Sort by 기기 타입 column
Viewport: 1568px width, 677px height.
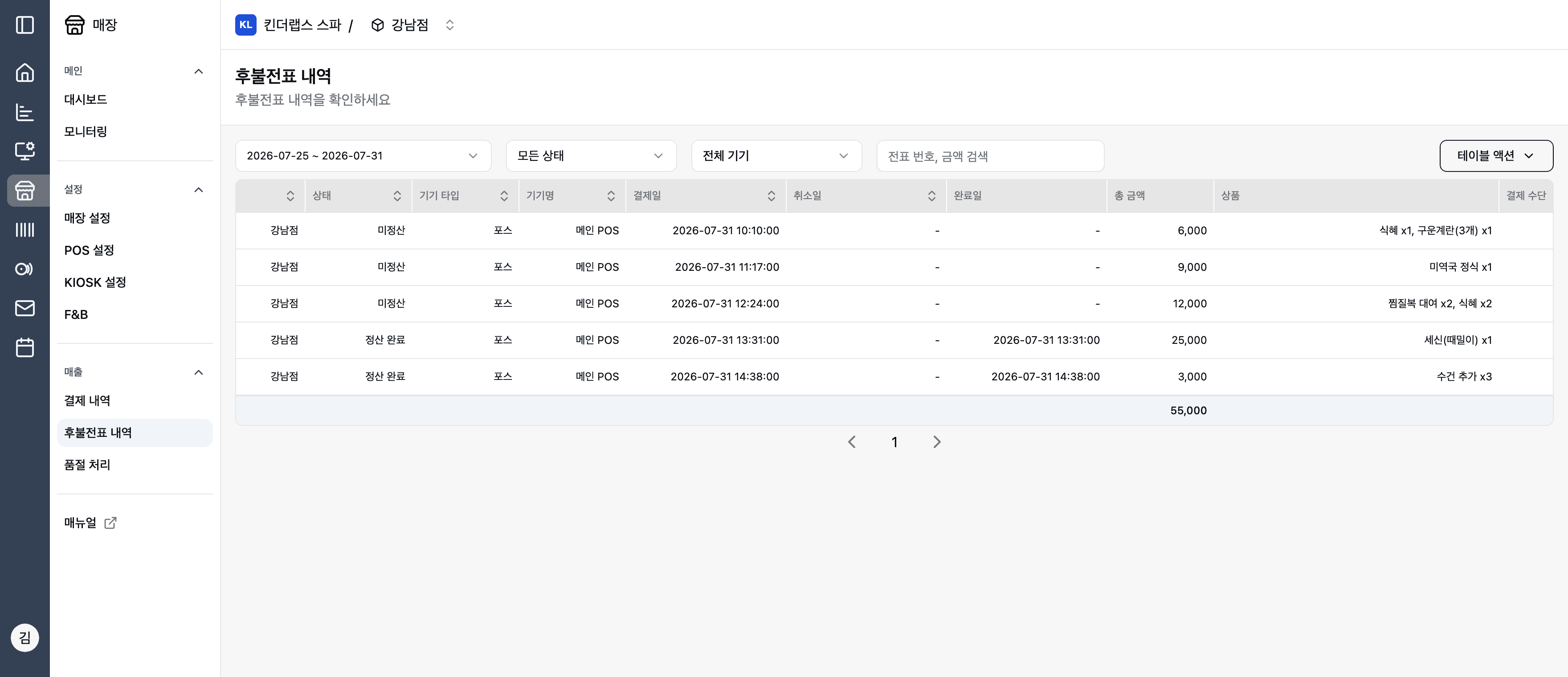pos(504,196)
